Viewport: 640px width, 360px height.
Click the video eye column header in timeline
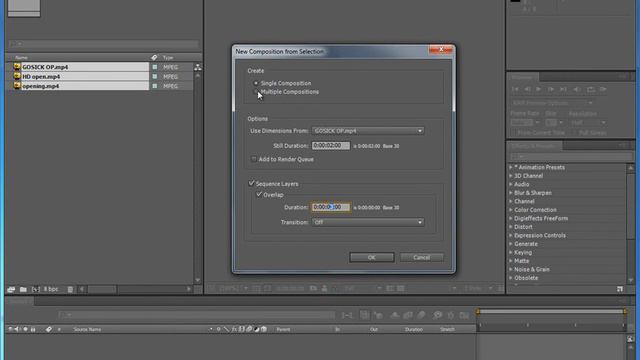(x=10, y=329)
